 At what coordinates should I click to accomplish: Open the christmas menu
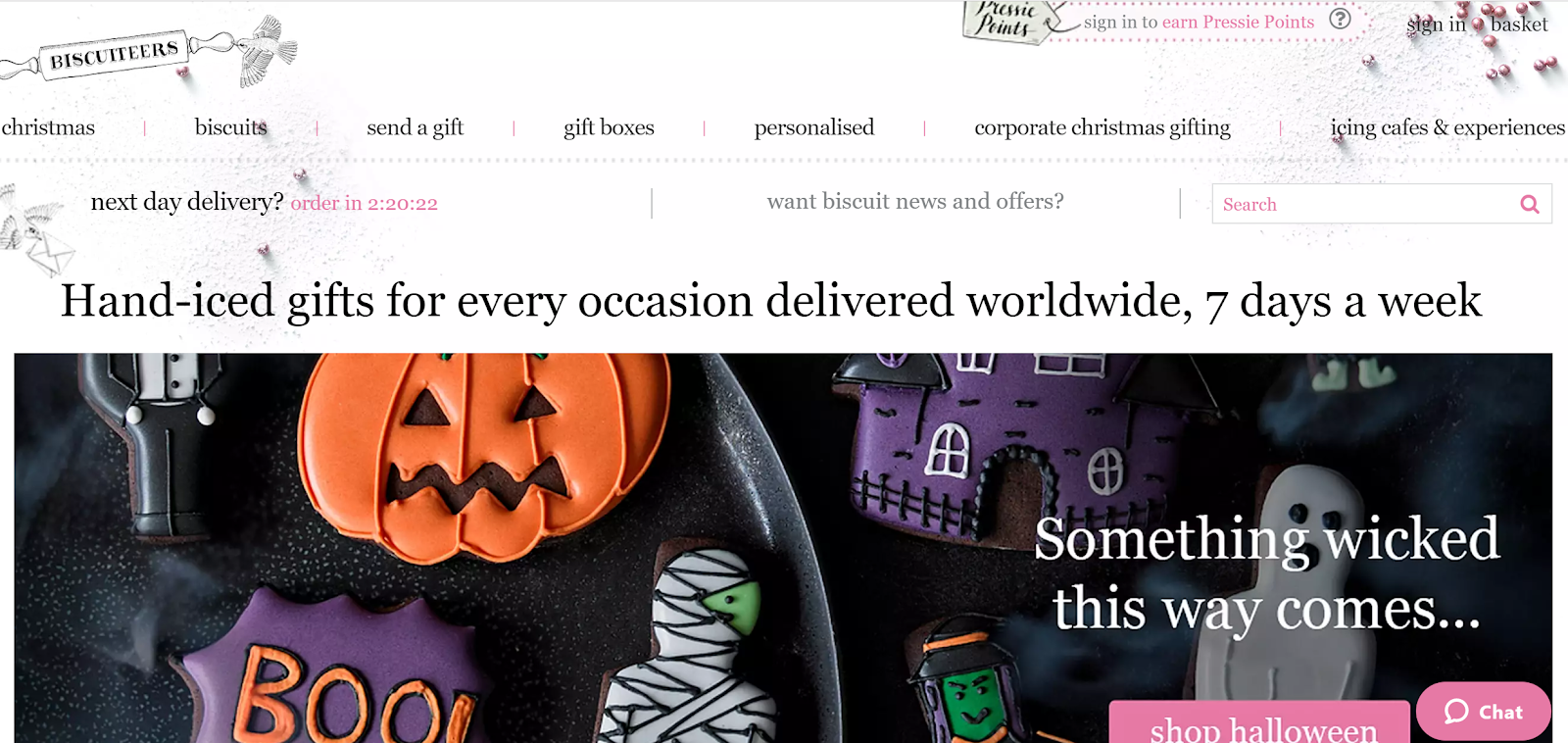48,127
